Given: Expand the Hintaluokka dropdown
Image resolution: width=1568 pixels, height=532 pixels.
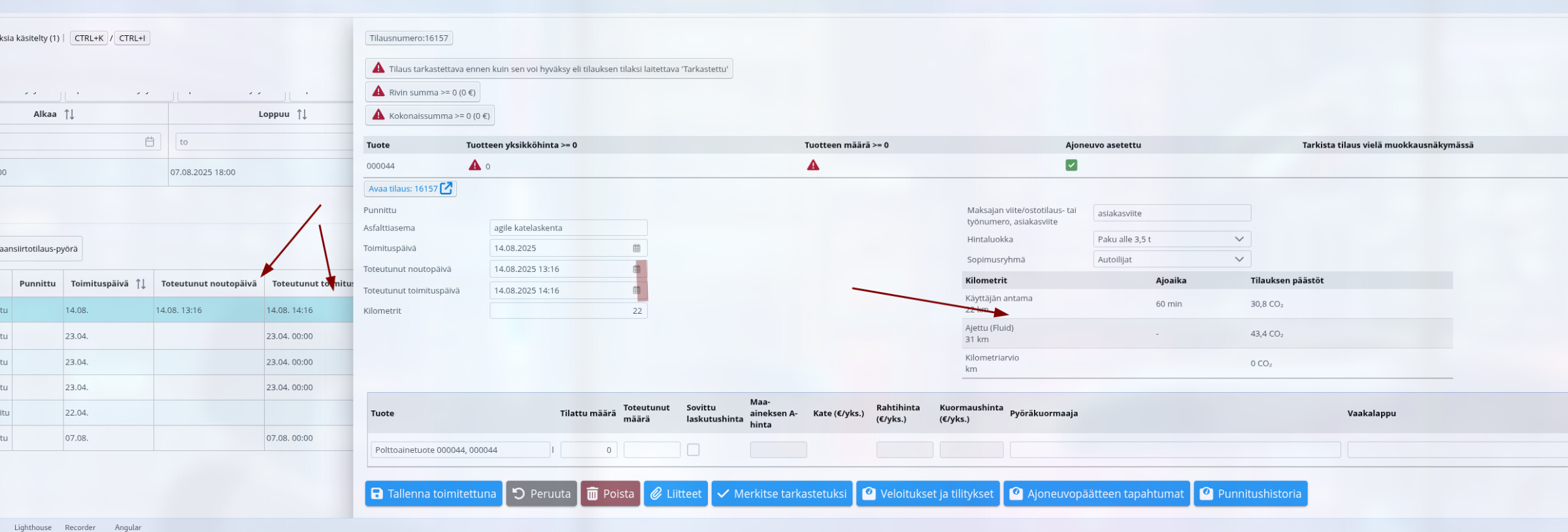Looking at the screenshot, I should pyautogui.click(x=1238, y=239).
